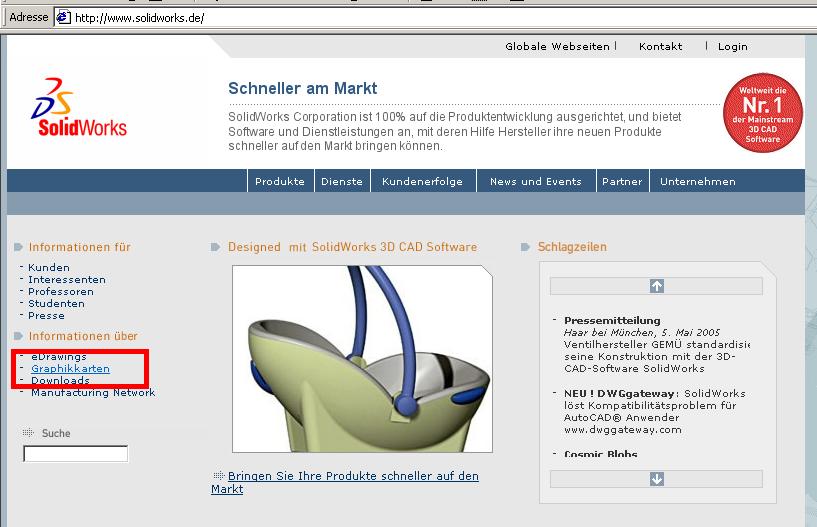Click the down arrow in Schlagzeilen box
The image size is (817, 527).
tap(657, 479)
